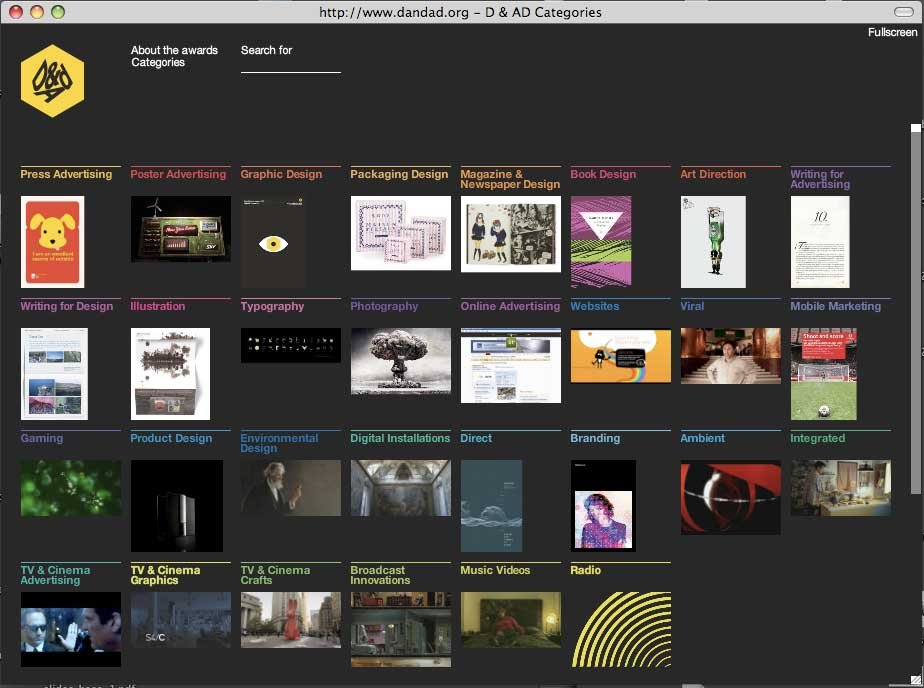The image size is (924, 688).
Task: Open the About the awards link
Action: (174, 50)
